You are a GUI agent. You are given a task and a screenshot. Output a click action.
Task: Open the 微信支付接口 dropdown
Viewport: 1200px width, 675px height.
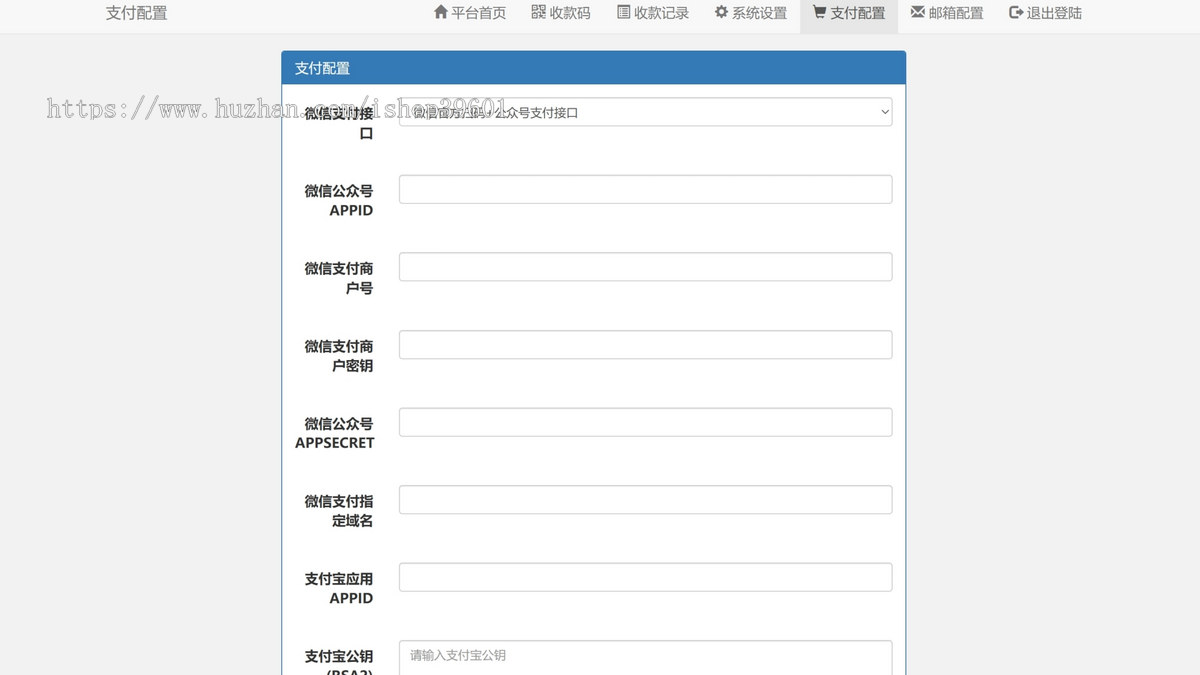click(646, 112)
